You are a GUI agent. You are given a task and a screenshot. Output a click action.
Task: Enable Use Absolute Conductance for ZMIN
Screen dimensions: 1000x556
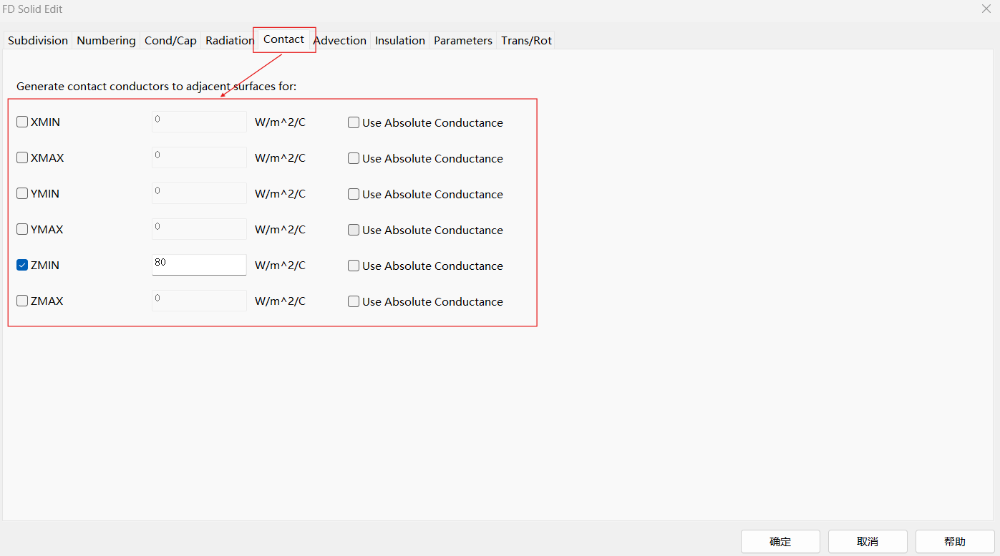tap(354, 266)
